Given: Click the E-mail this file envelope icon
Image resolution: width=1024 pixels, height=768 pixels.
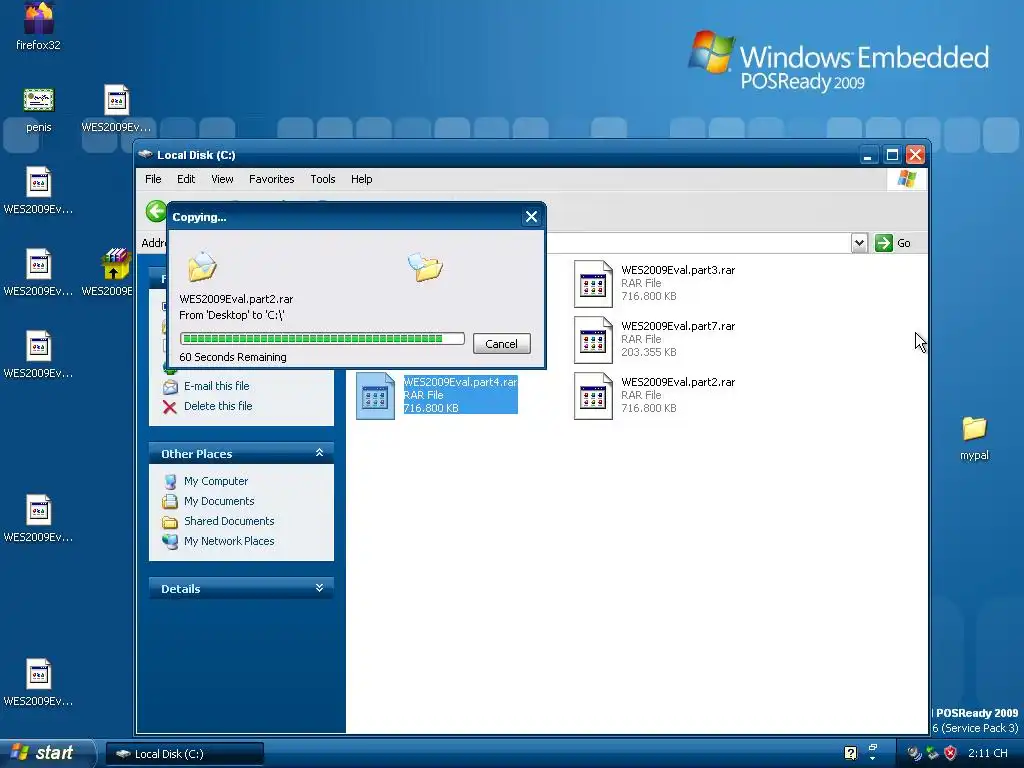Looking at the screenshot, I should pos(170,387).
